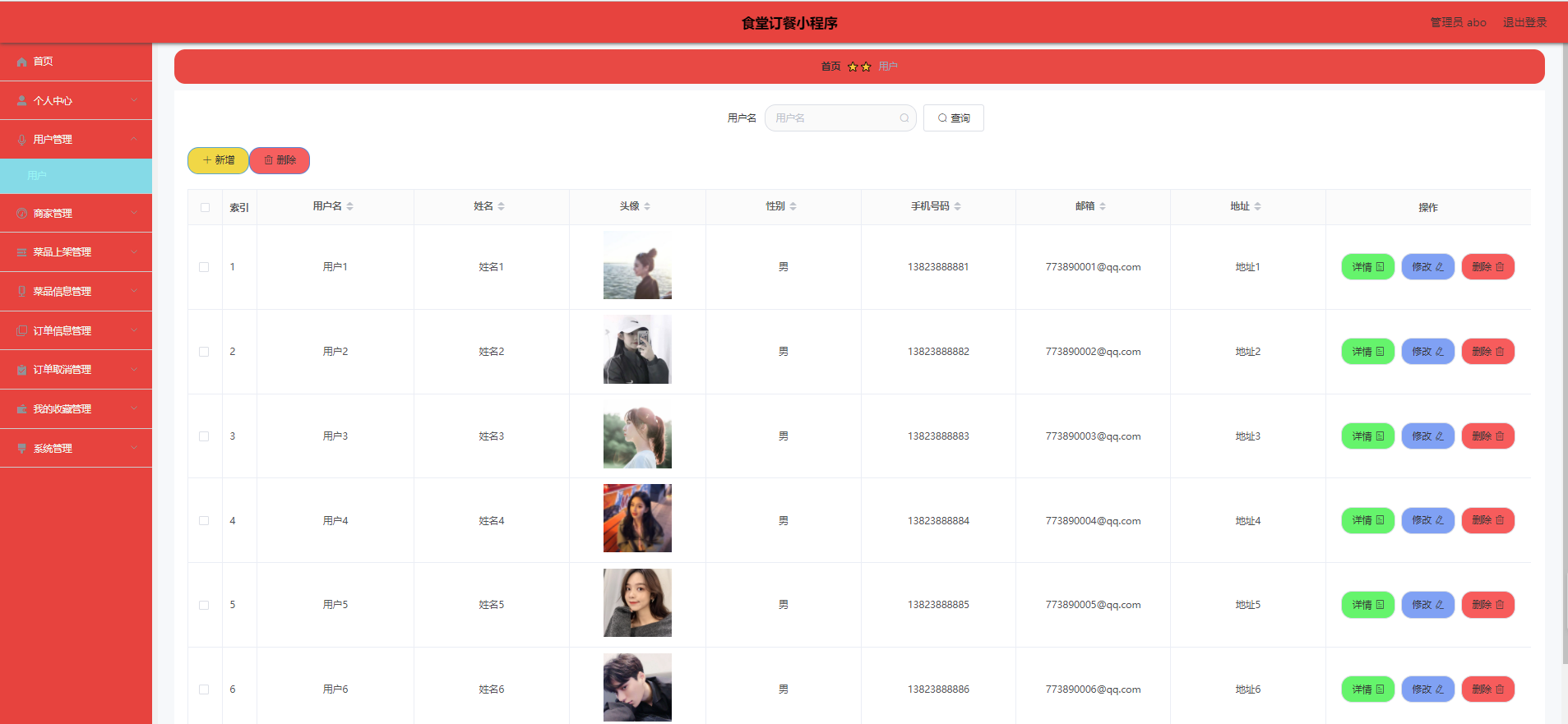The image size is (1568, 724).
Task: Click the 用户管理 sidebar icon
Action: [22, 140]
